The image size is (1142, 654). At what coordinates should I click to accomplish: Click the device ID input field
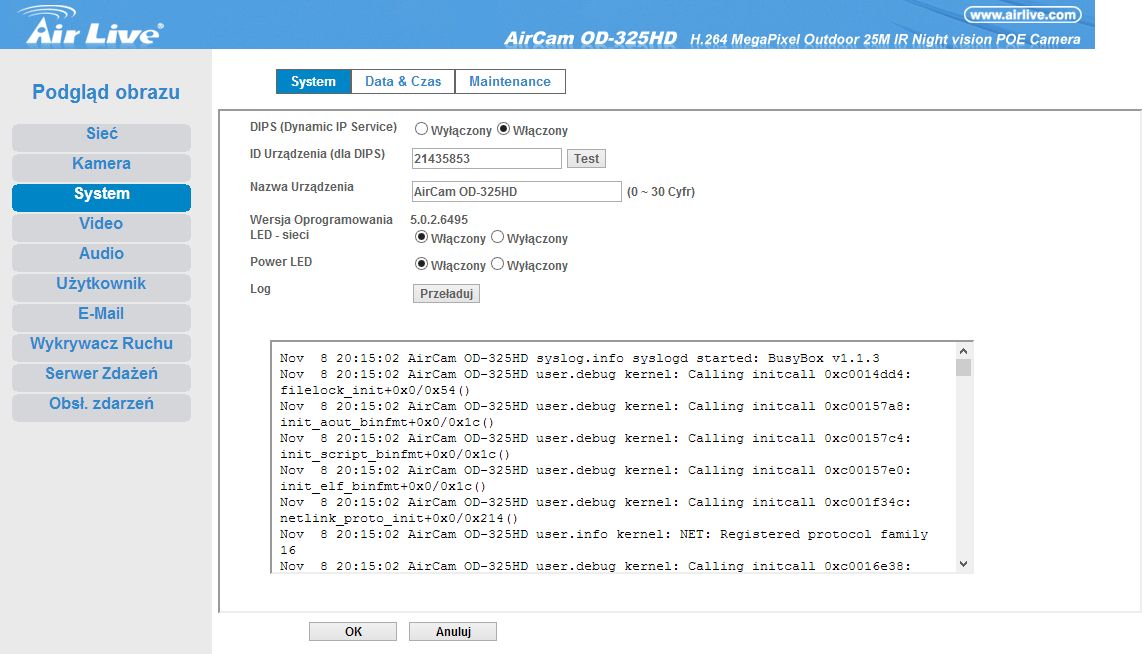487,159
